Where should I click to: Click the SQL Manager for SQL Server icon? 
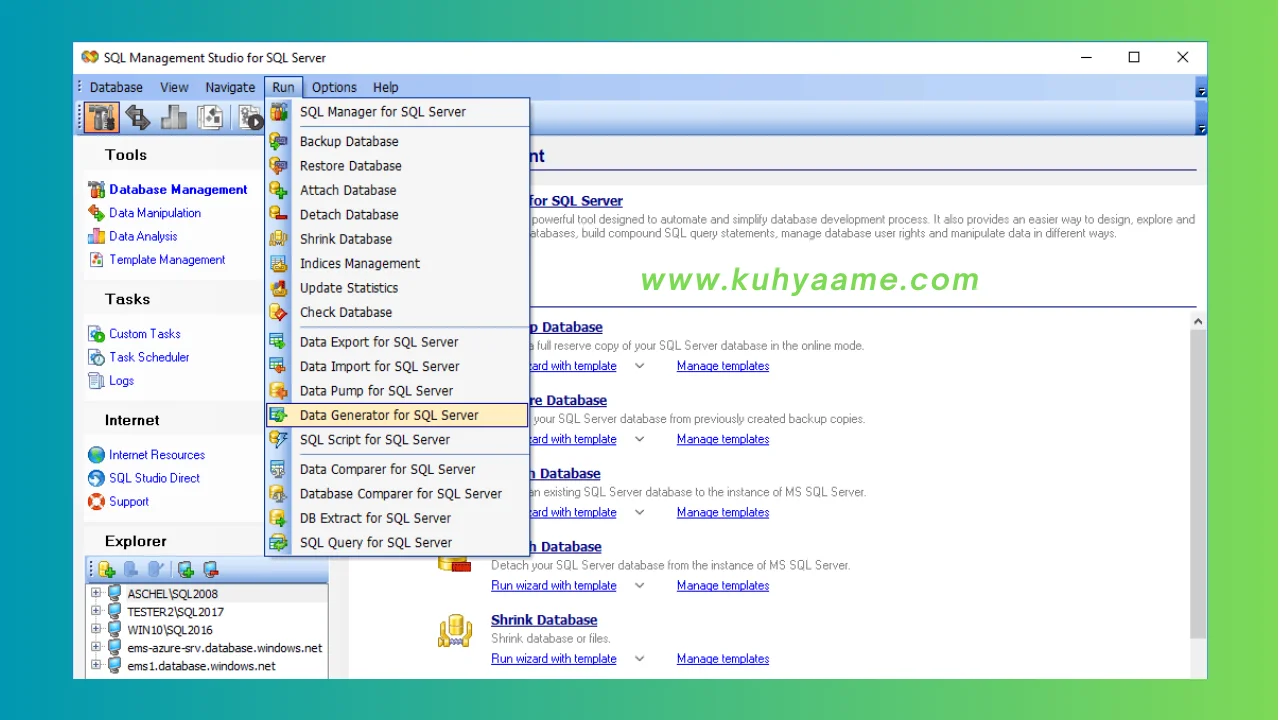click(x=279, y=112)
